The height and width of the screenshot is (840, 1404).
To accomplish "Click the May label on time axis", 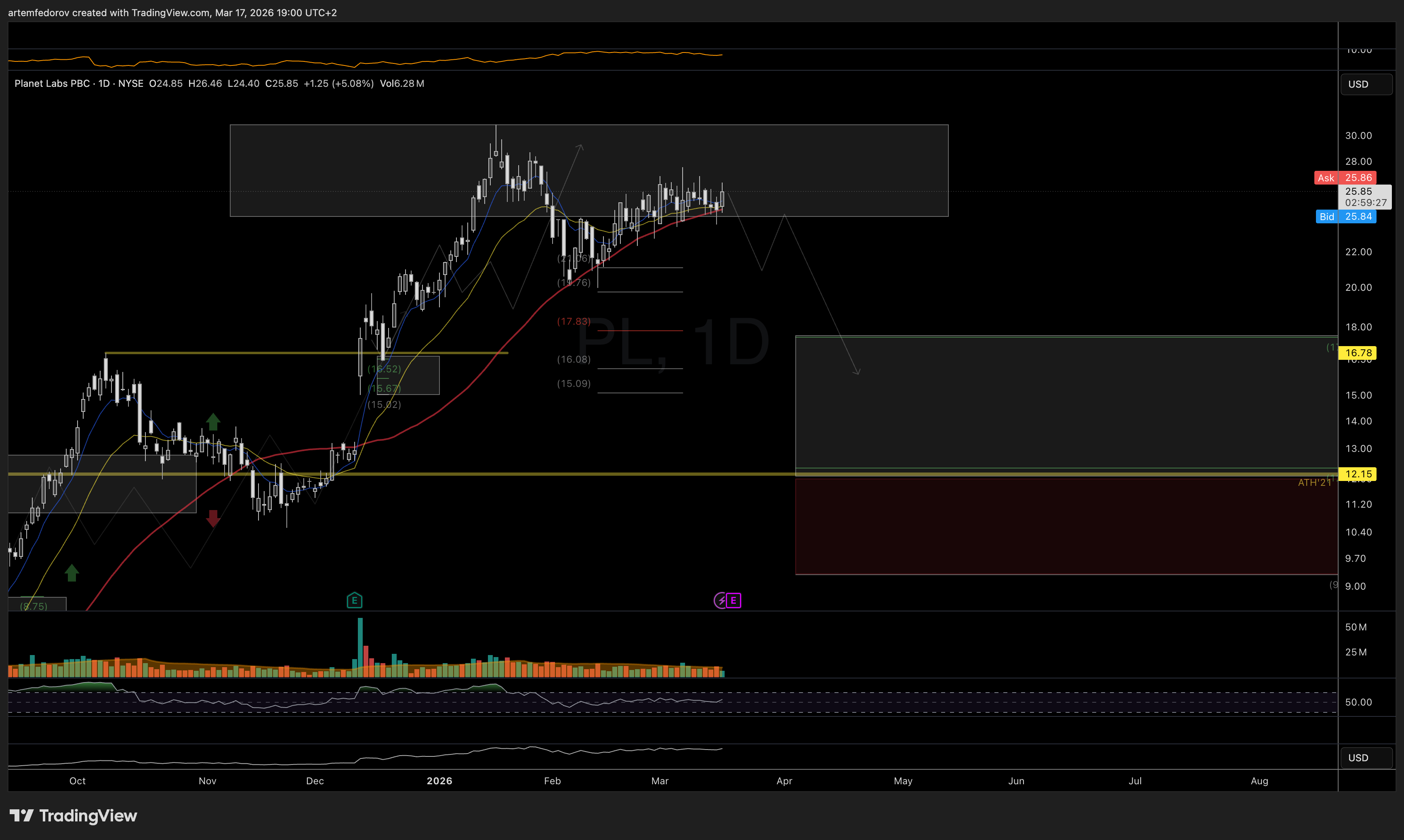I will [x=903, y=781].
